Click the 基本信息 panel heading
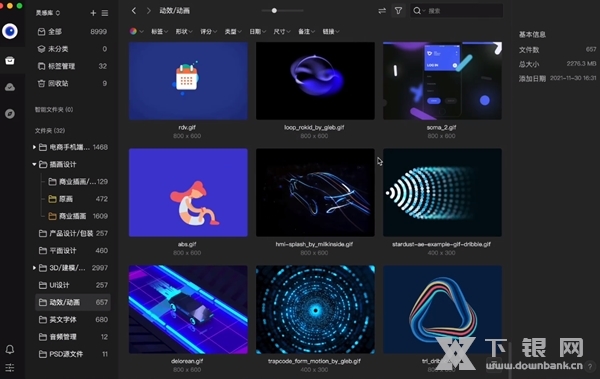Viewport: 600px width, 379px height. tap(532, 34)
